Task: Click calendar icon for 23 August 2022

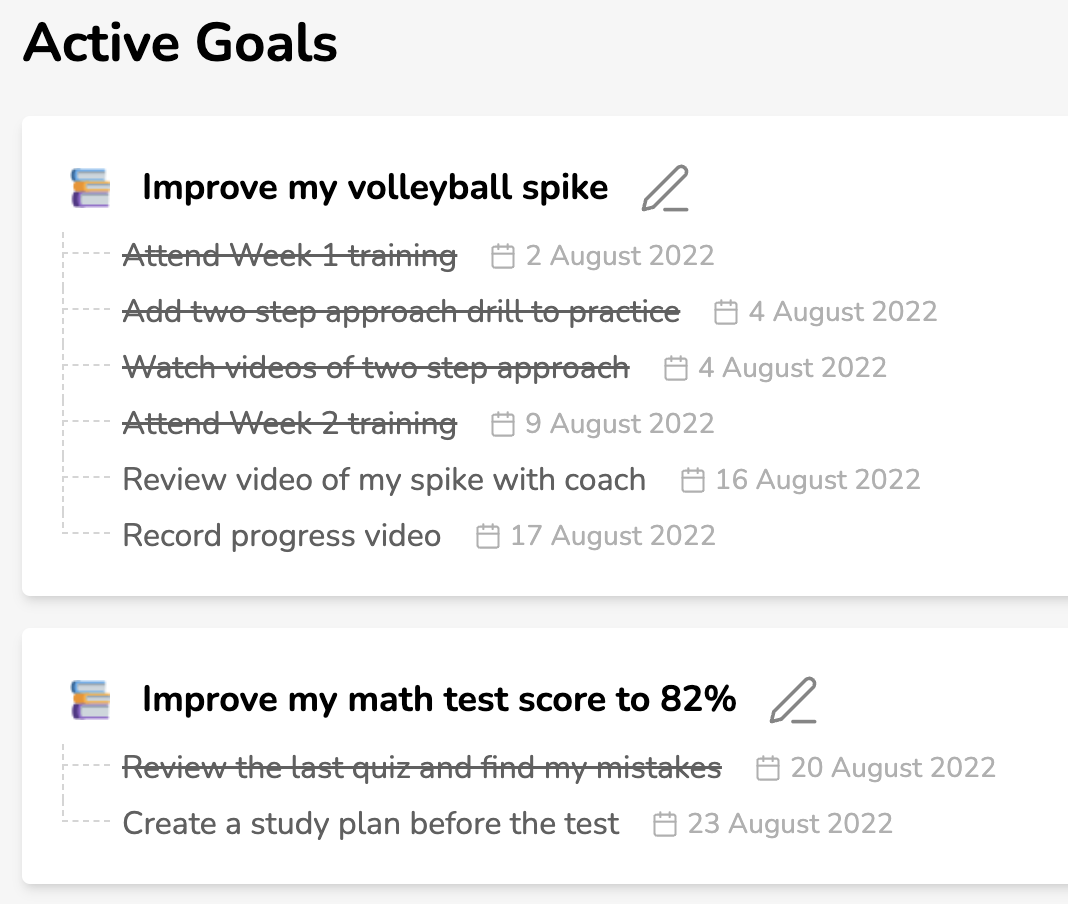Action: 665,824
